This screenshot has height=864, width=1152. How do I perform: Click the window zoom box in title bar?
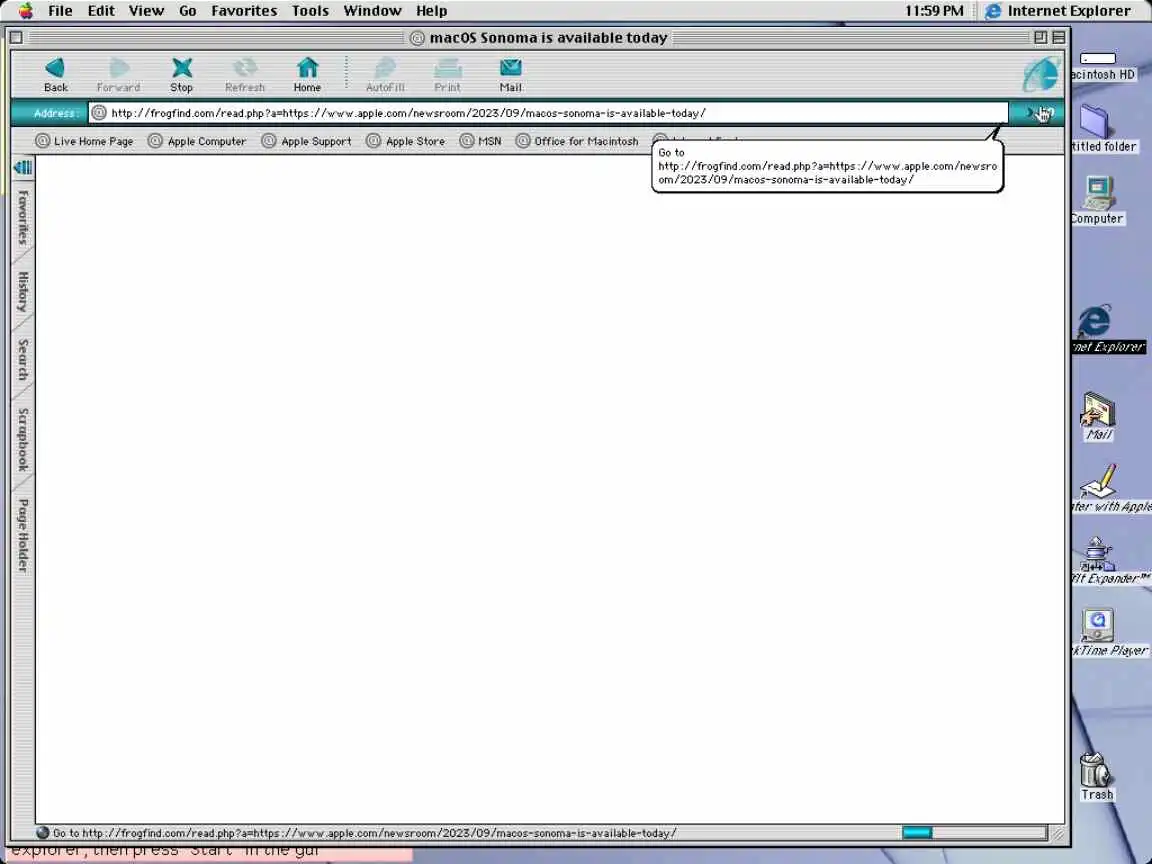(x=1040, y=37)
